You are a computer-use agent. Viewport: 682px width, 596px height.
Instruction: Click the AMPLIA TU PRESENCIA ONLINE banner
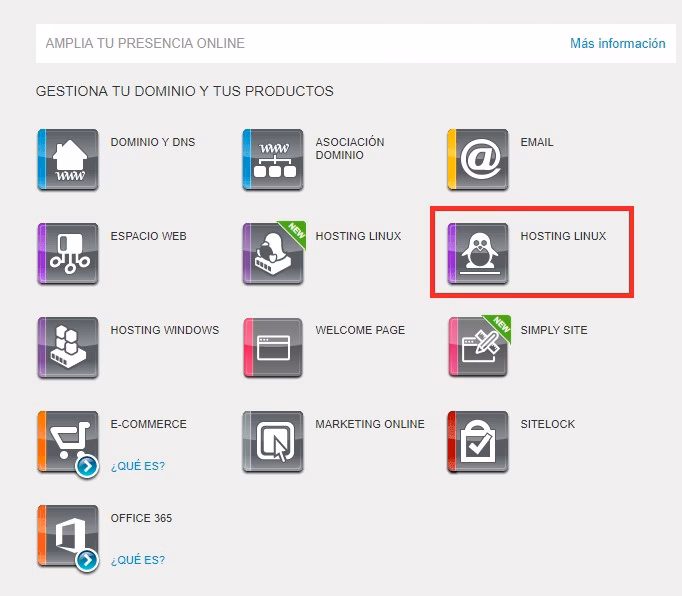point(355,44)
